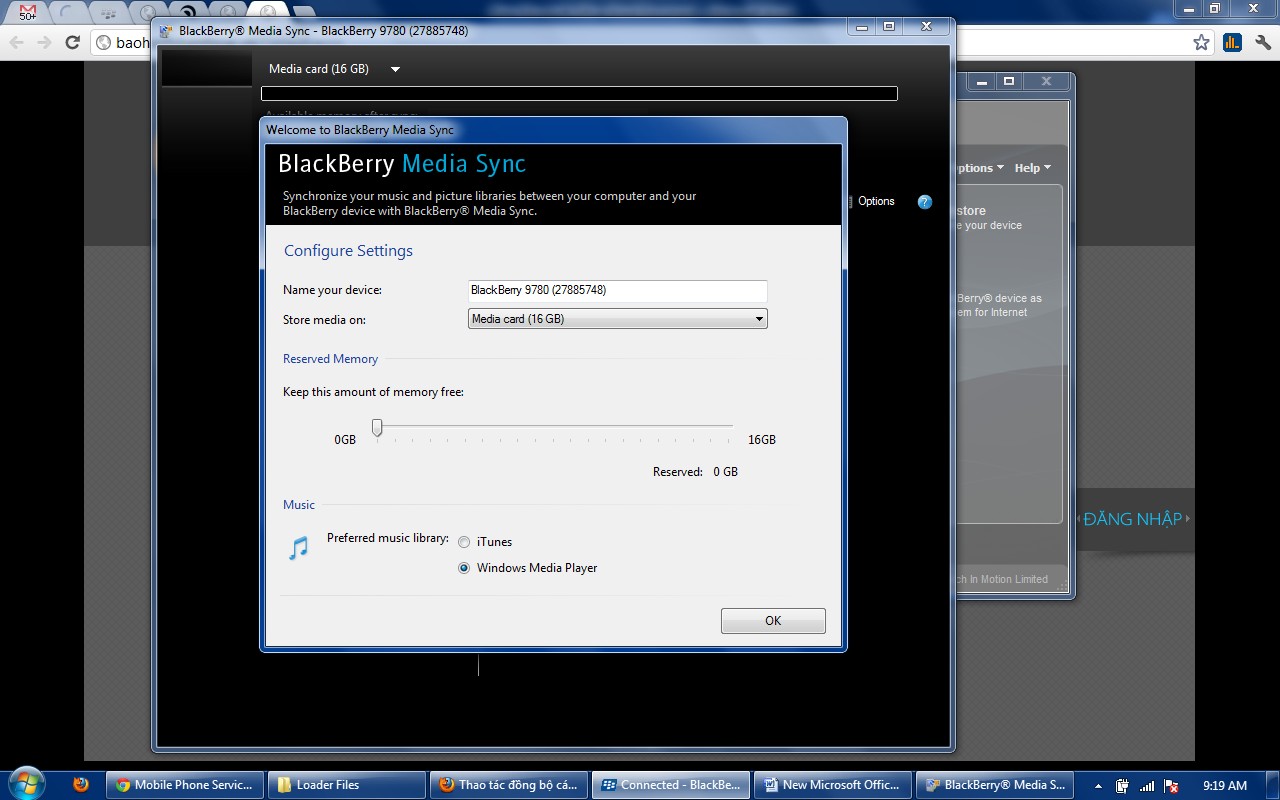Open Chrome wrench settings menu
The height and width of the screenshot is (800, 1280).
1263,42
